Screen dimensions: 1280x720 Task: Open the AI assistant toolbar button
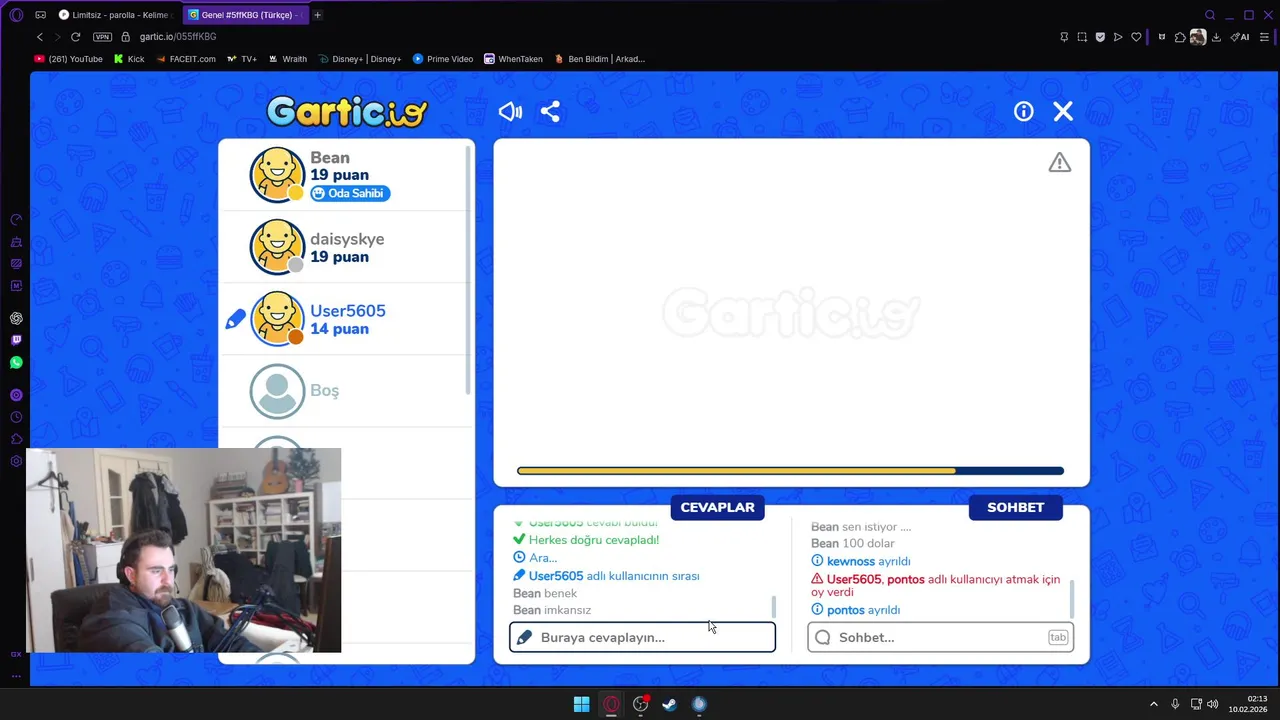[1240, 37]
